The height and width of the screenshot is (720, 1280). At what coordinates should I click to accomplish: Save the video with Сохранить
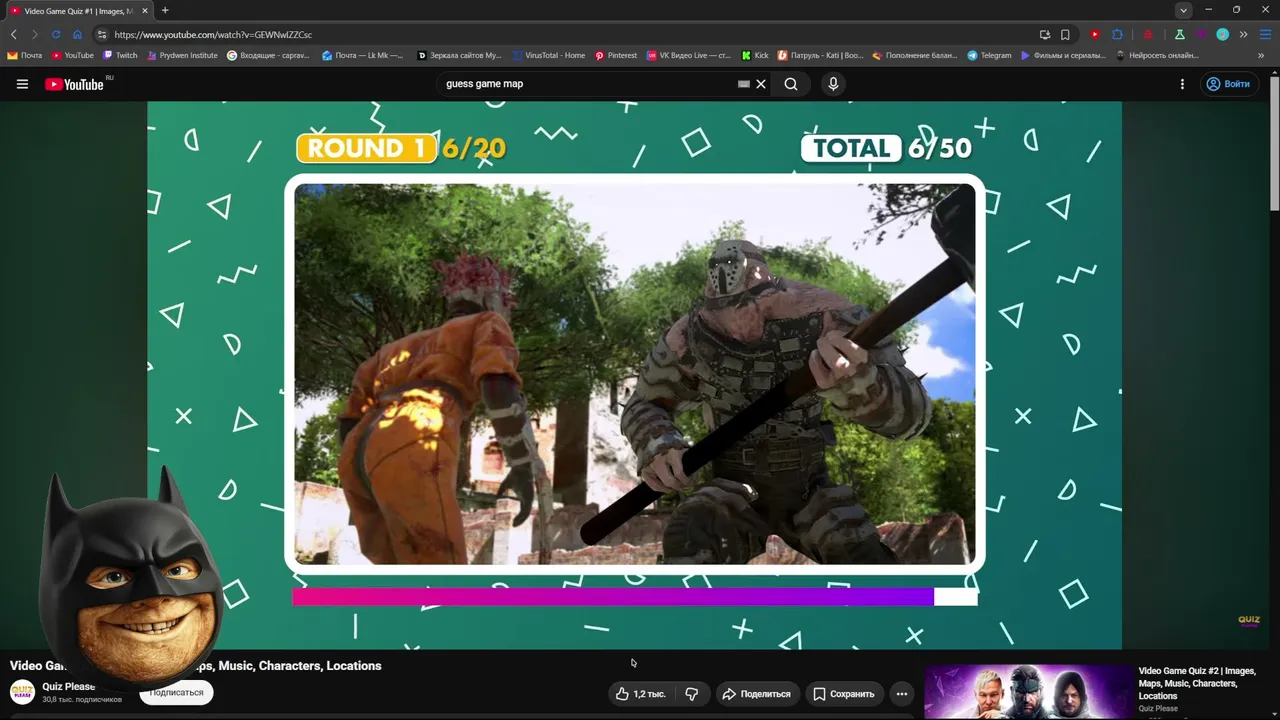tap(844, 694)
